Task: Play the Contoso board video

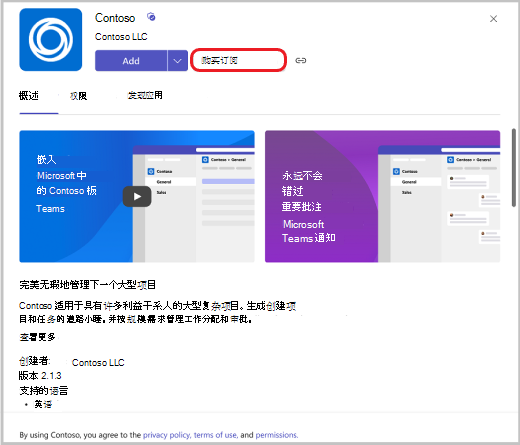Action: tap(137, 197)
